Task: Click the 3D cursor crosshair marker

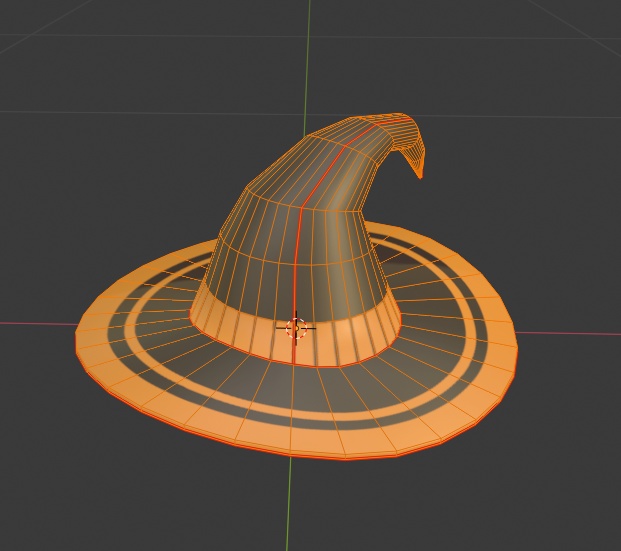Action: pos(296,328)
